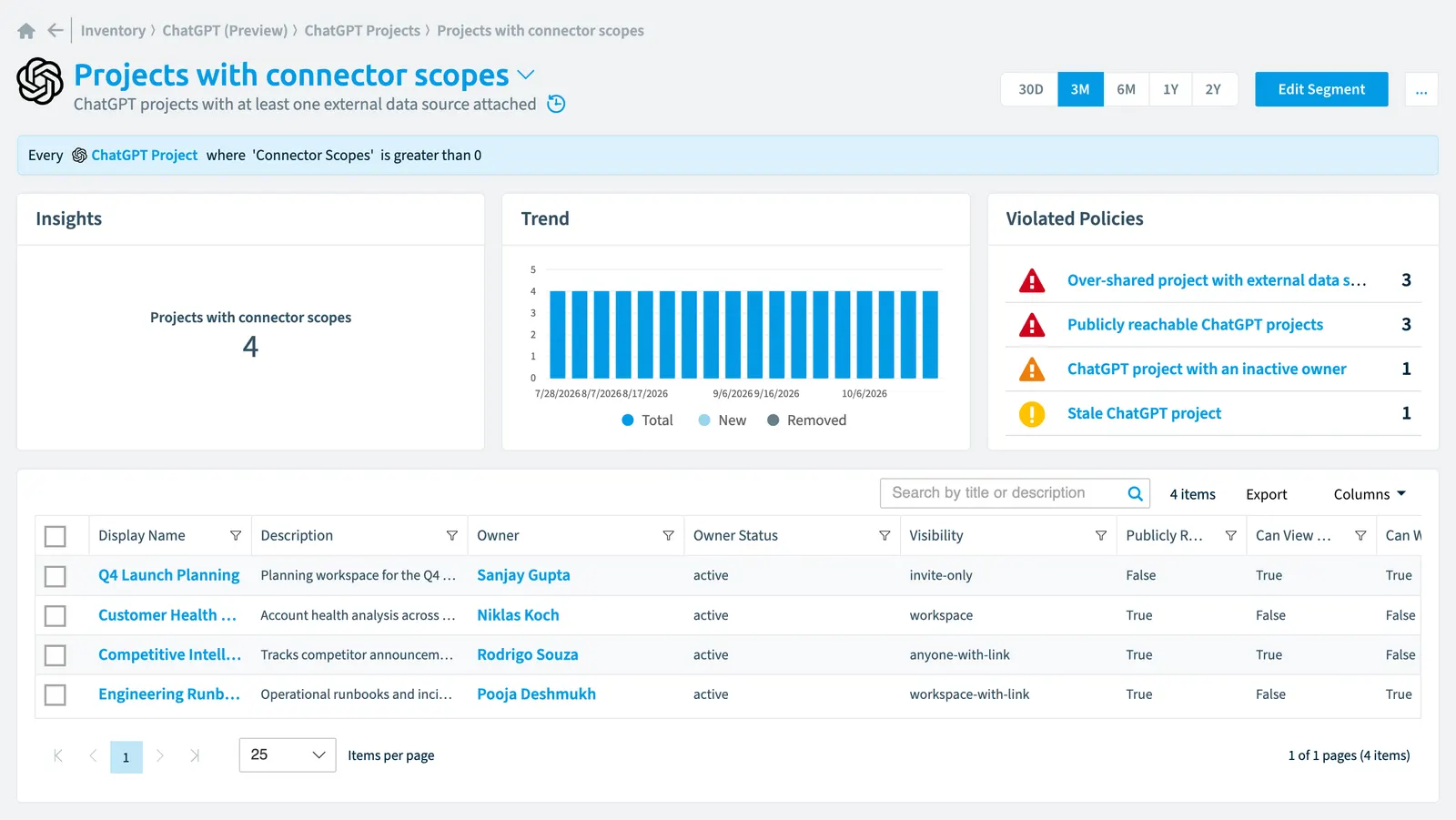Select all rows using the header checkbox
1456x820 pixels.
56,536
